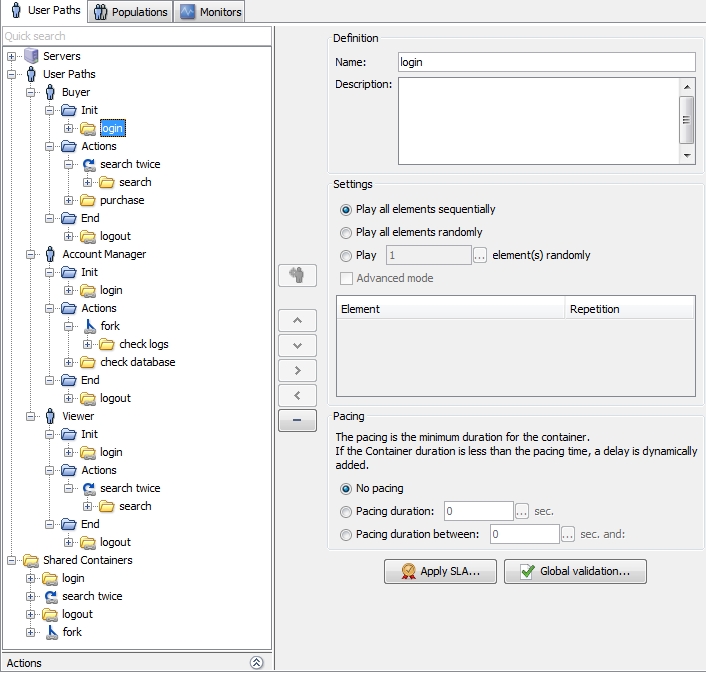The height and width of the screenshot is (673, 706).
Task: Enable the Advanced mode checkbox
Action: pos(346,278)
